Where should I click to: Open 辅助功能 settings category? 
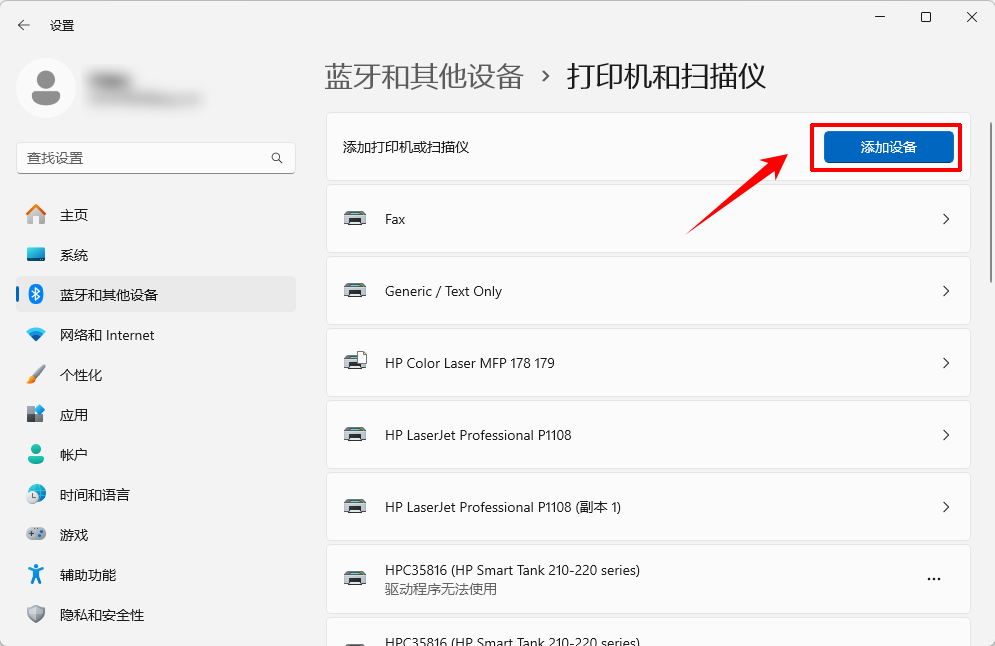pos(156,574)
